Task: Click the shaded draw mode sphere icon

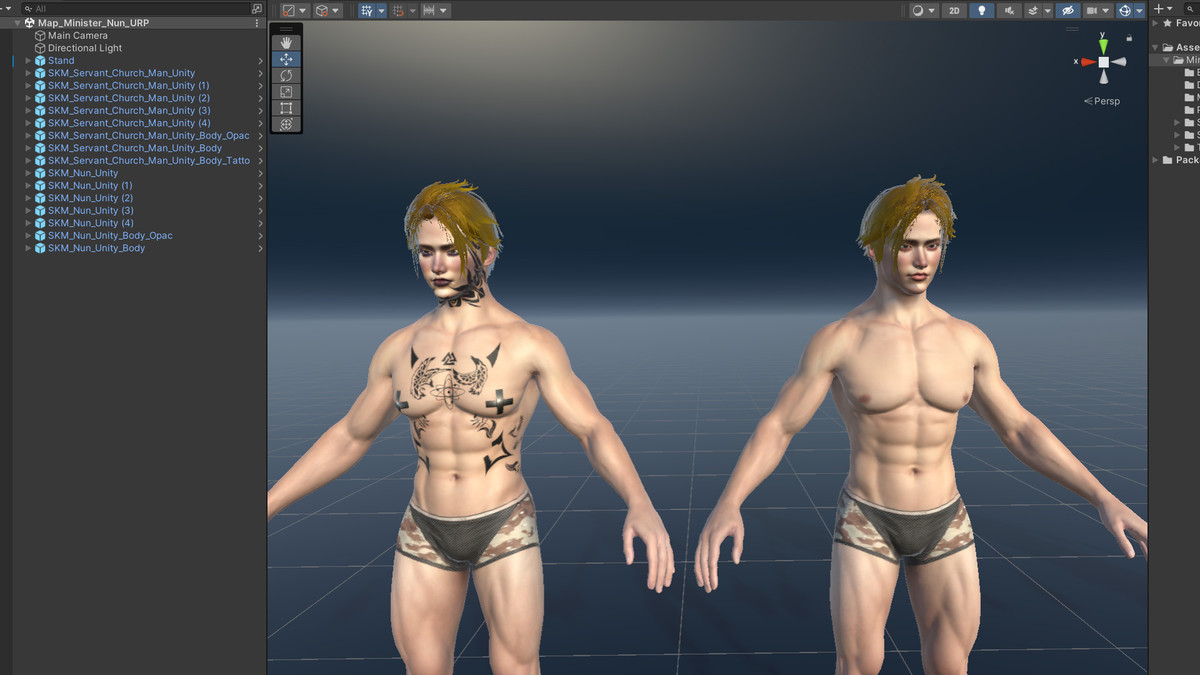Action: coord(918,10)
